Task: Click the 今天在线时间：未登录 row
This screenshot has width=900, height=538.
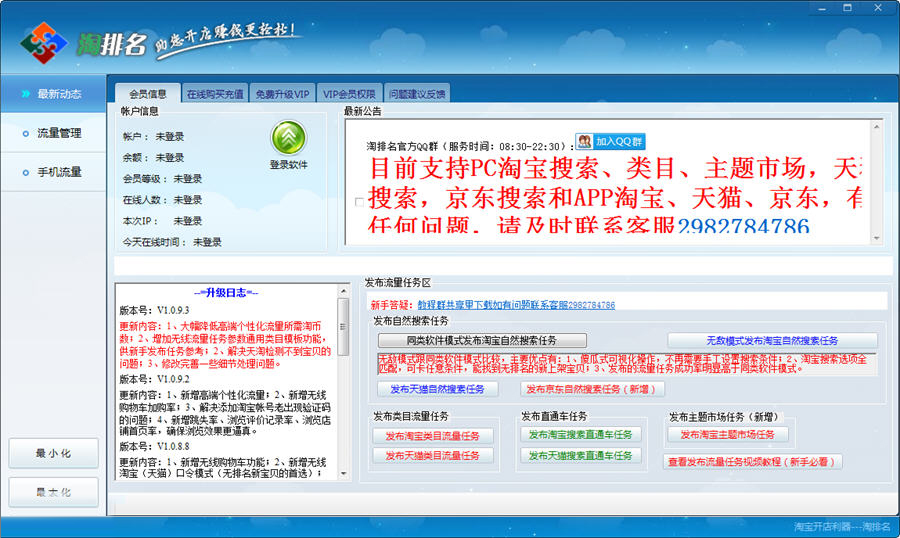Action: (x=172, y=242)
